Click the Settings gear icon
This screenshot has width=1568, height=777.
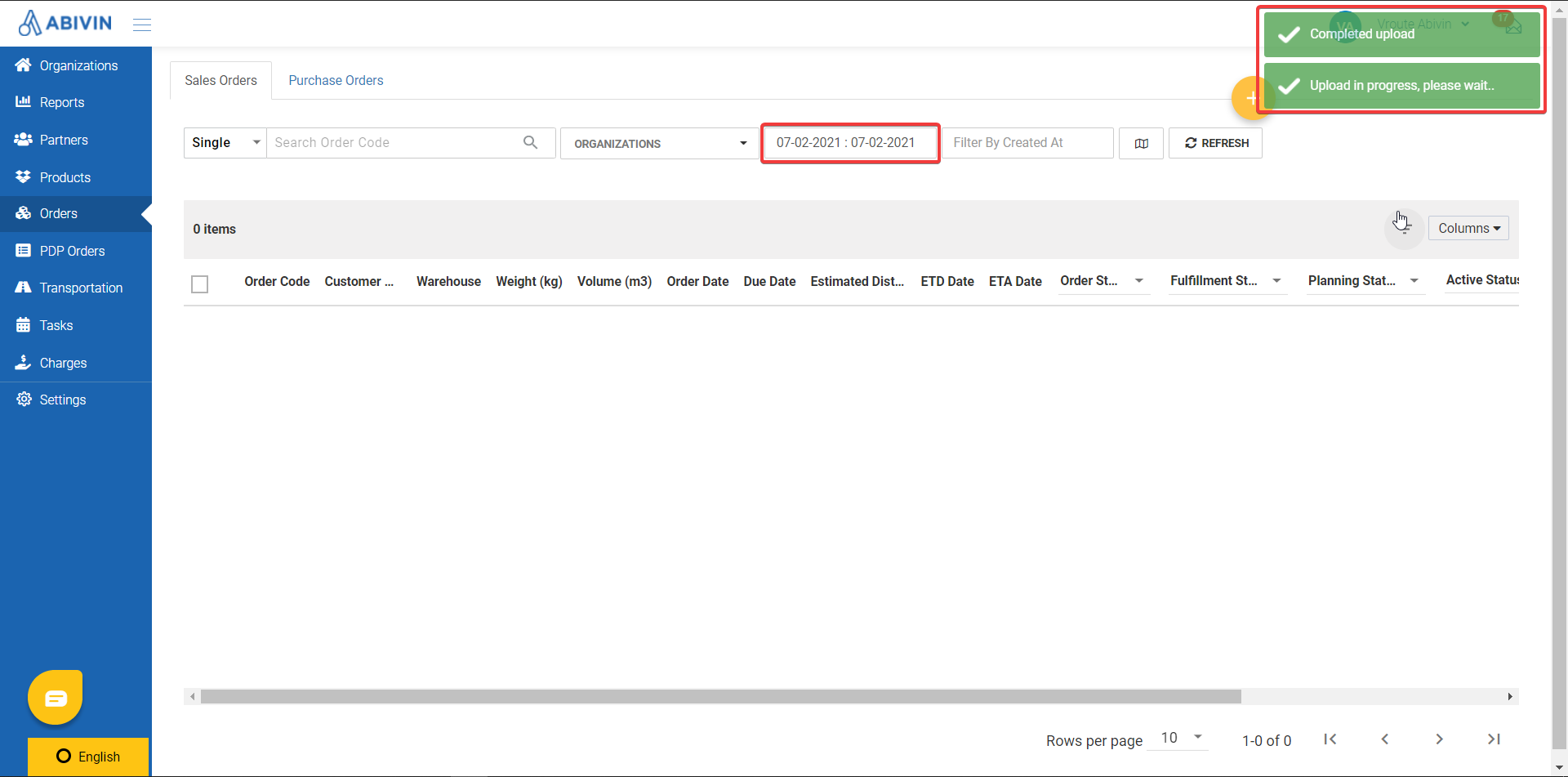pos(24,399)
